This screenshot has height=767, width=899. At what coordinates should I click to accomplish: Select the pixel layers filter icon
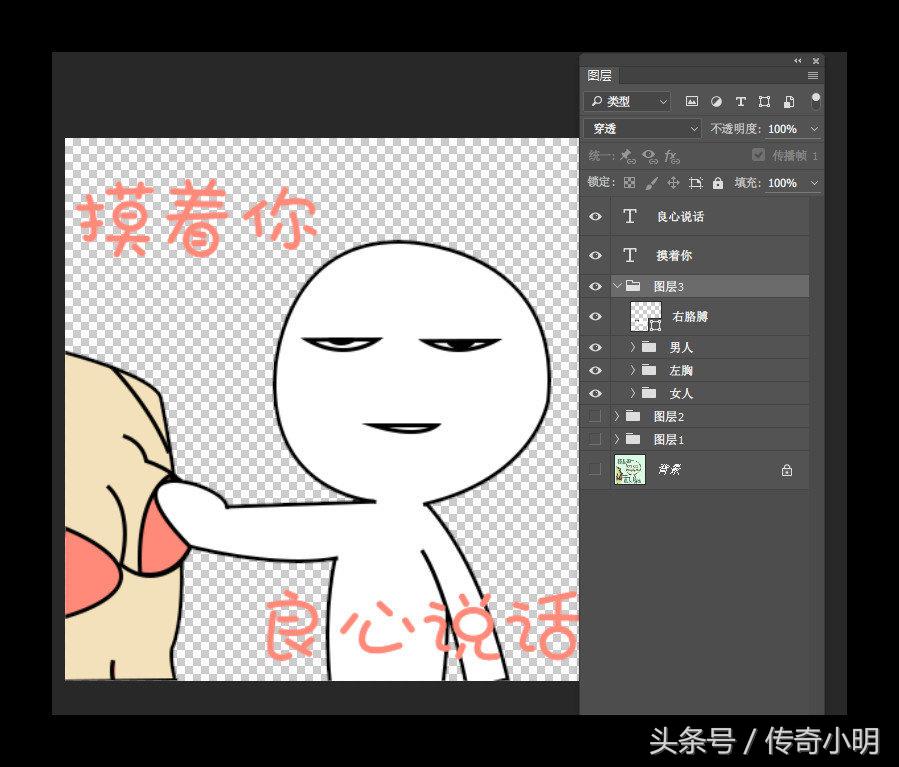[x=692, y=101]
